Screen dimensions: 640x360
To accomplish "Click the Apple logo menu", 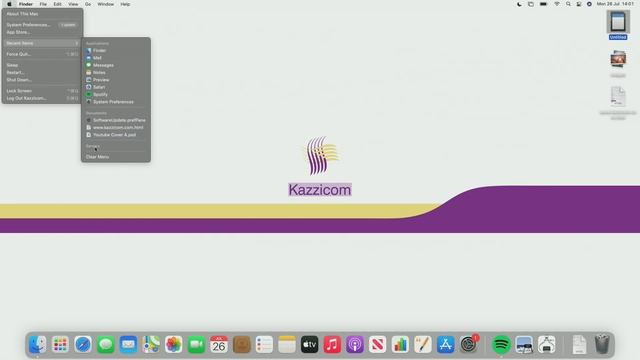I will coord(9,4).
